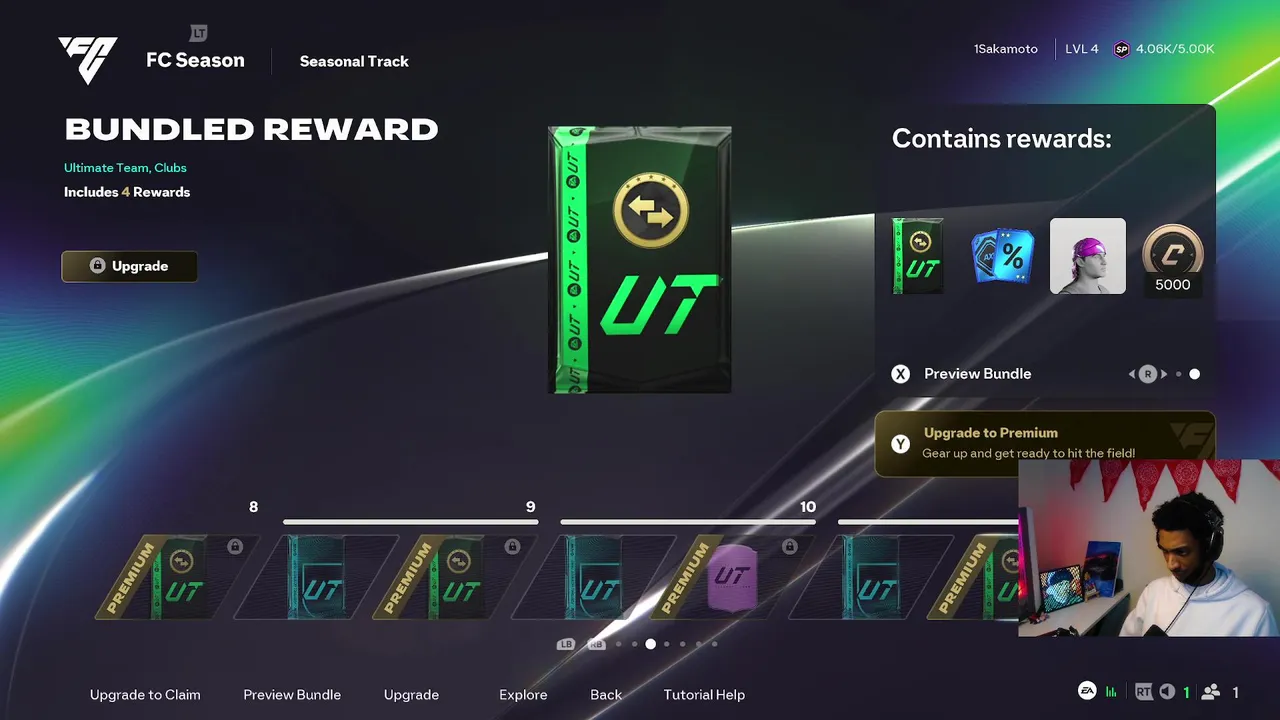Click the friends online icon

point(1211,692)
